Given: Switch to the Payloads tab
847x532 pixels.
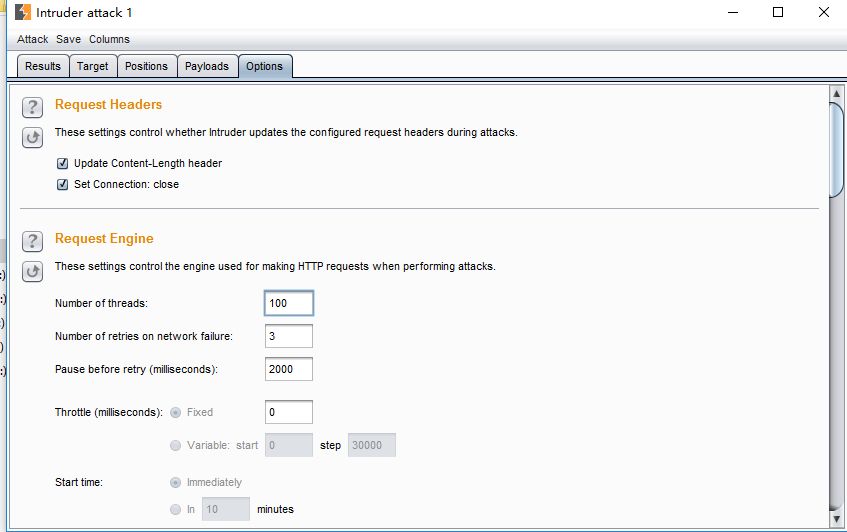Looking at the screenshot, I should pyautogui.click(x=207, y=66).
